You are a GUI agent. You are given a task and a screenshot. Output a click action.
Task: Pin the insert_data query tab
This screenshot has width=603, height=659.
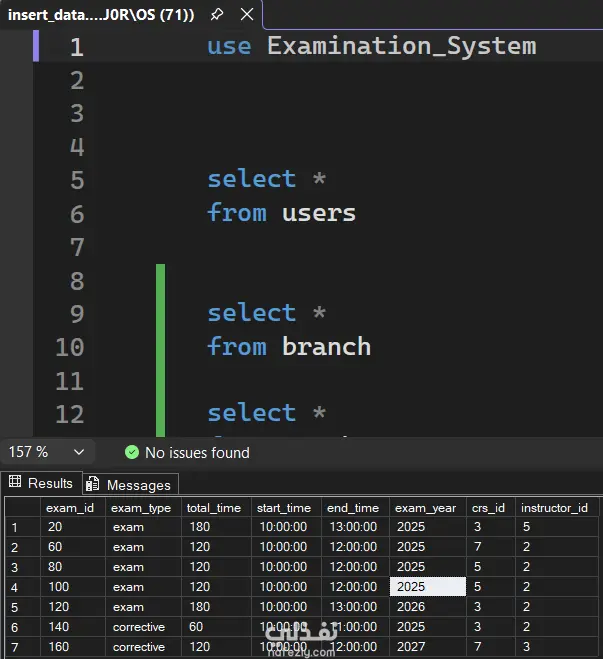point(216,15)
